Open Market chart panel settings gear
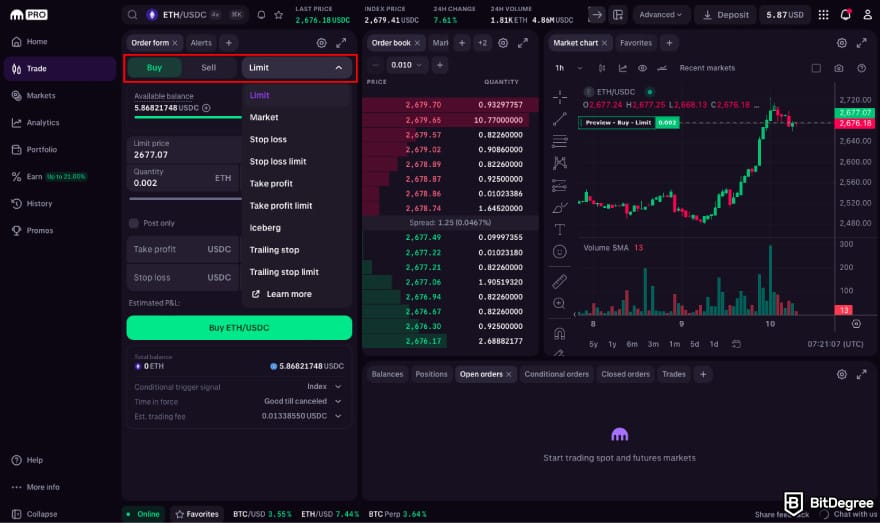Viewport: 880px width, 523px height. click(842, 43)
